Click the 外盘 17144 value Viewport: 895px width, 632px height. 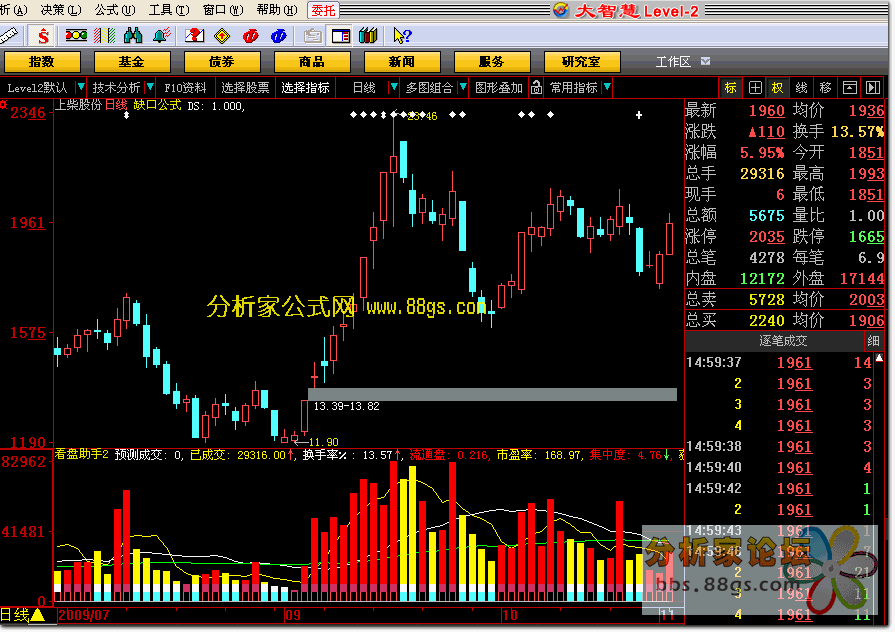coord(862,278)
